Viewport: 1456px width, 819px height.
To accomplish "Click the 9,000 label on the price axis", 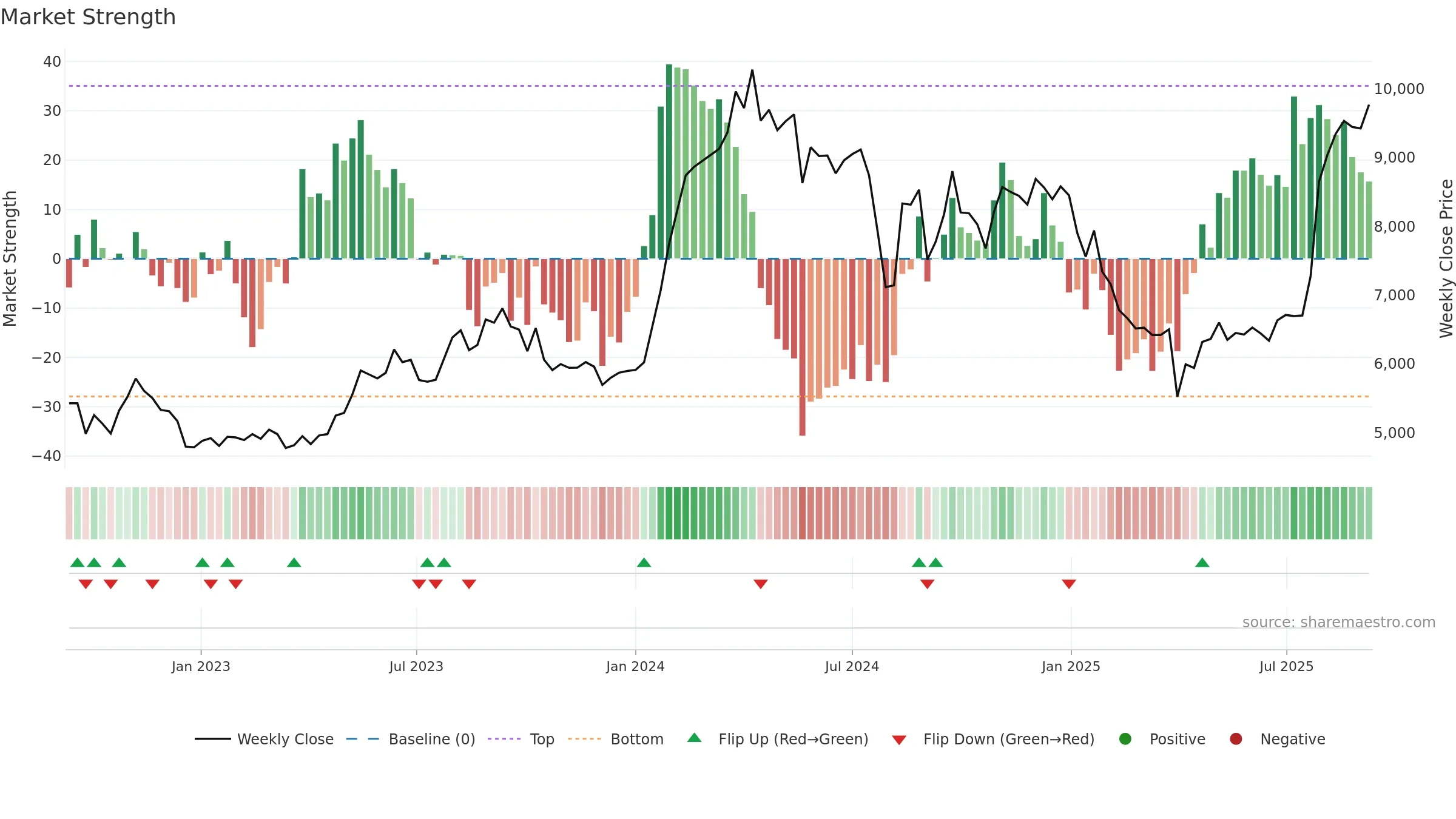I will pos(1394,158).
